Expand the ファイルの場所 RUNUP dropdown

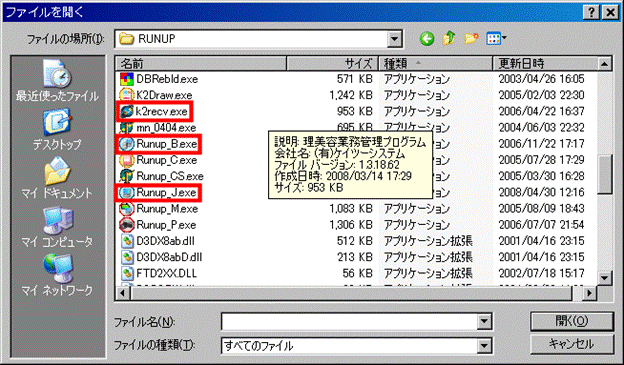(x=394, y=39)
